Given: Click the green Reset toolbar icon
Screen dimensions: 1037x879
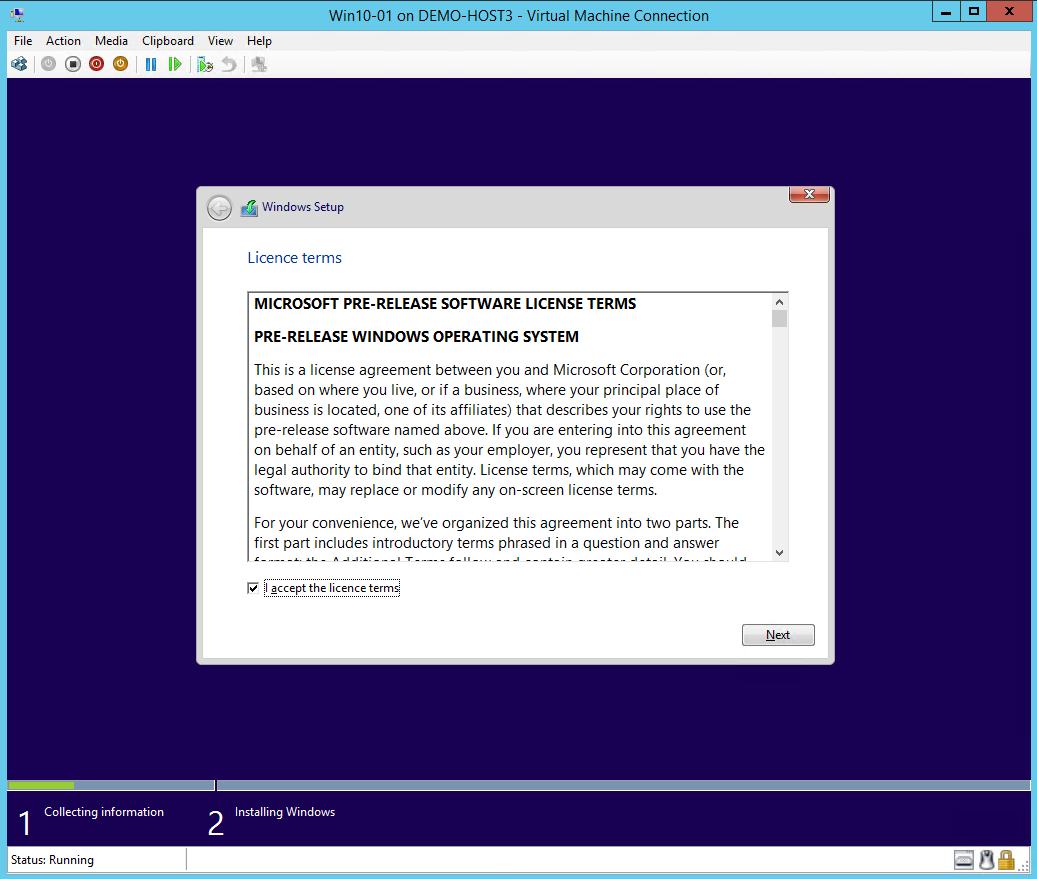Looking at the screenshot, I should [175, 64].
